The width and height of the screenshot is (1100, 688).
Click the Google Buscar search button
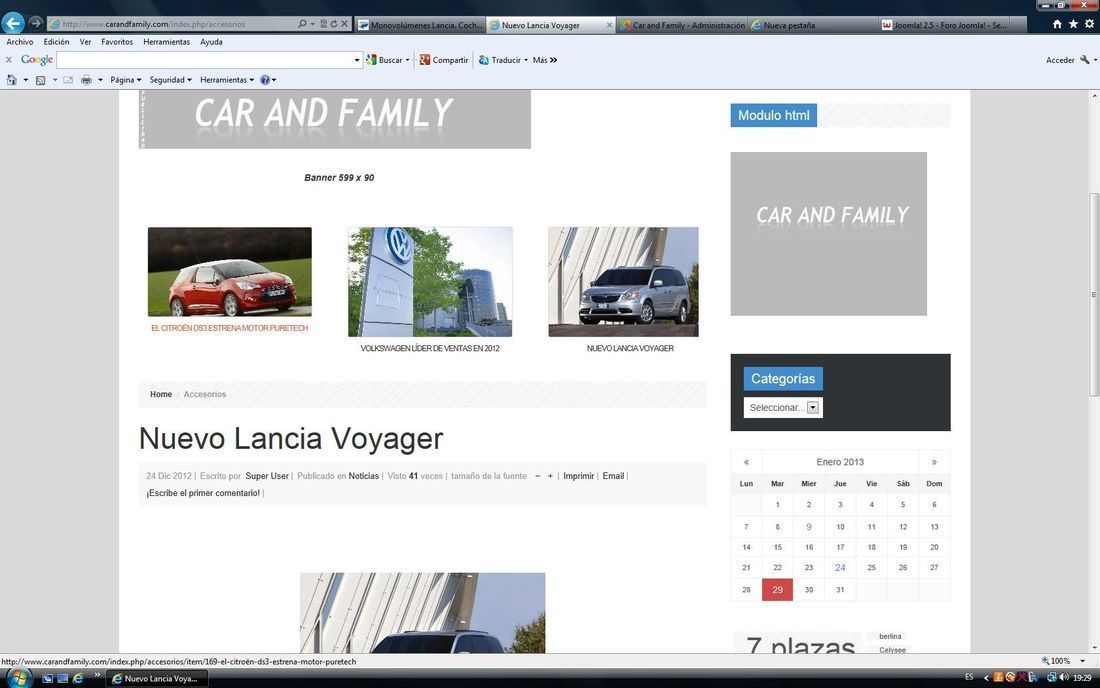click(388, 60)
